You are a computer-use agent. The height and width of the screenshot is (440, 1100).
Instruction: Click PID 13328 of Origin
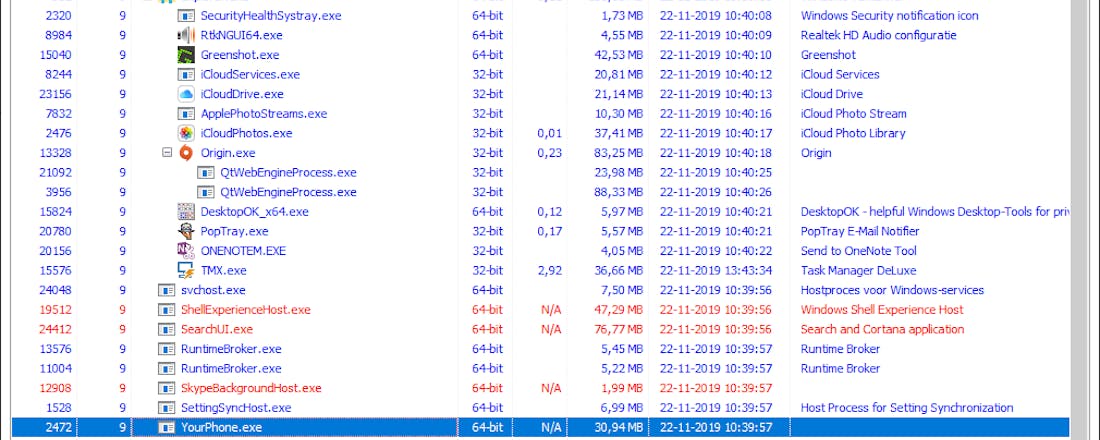55,153
